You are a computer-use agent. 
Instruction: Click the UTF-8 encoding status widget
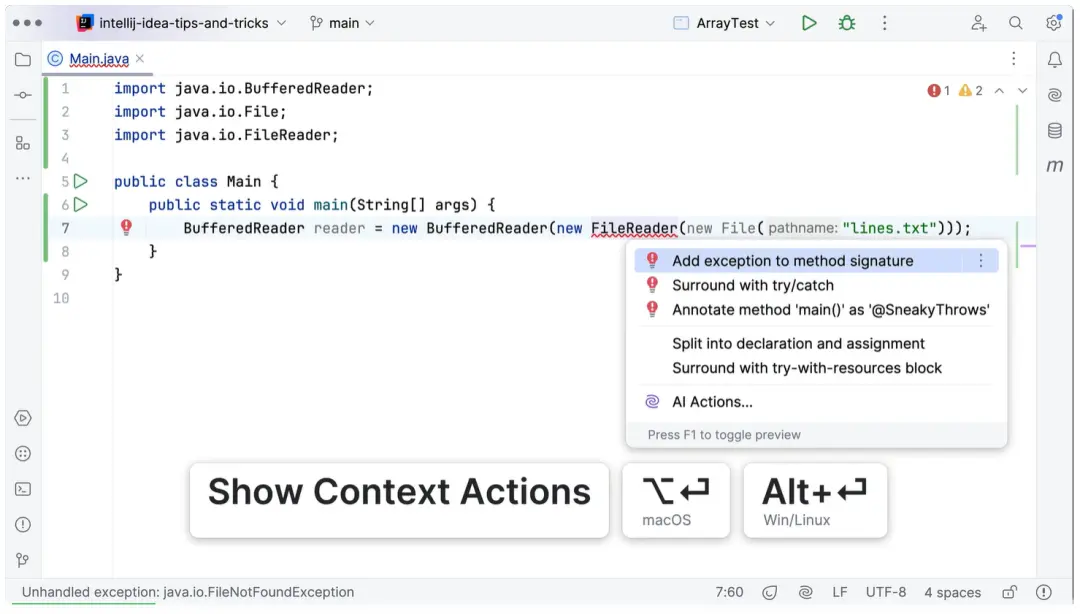(886, 592)
